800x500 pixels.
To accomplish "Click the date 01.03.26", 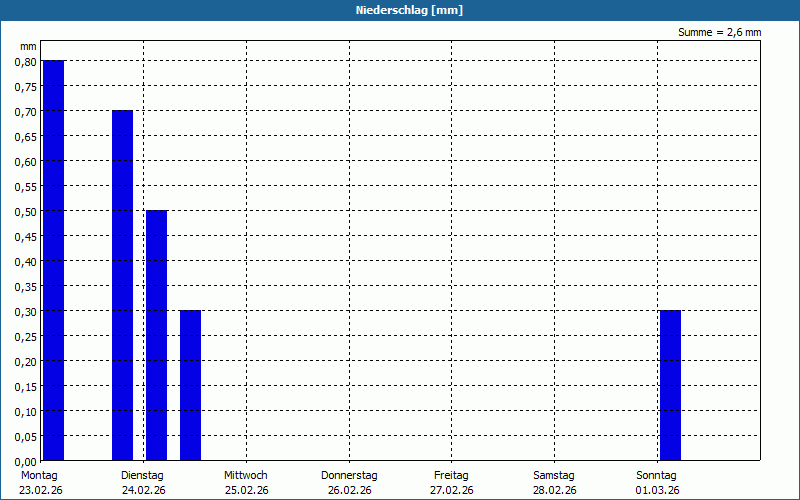I will click(x=658, y=490).
